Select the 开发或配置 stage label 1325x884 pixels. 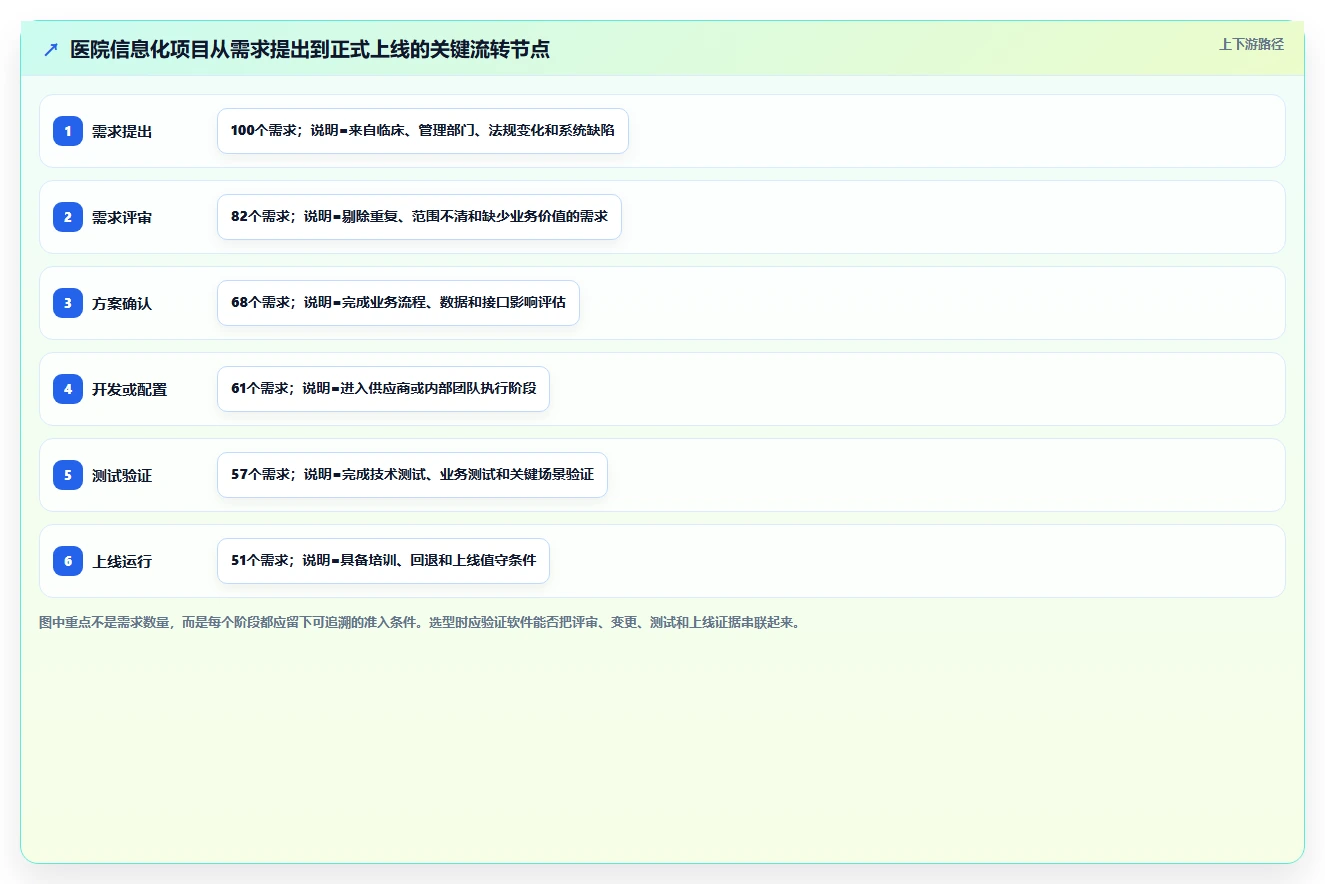coord(130,389)
